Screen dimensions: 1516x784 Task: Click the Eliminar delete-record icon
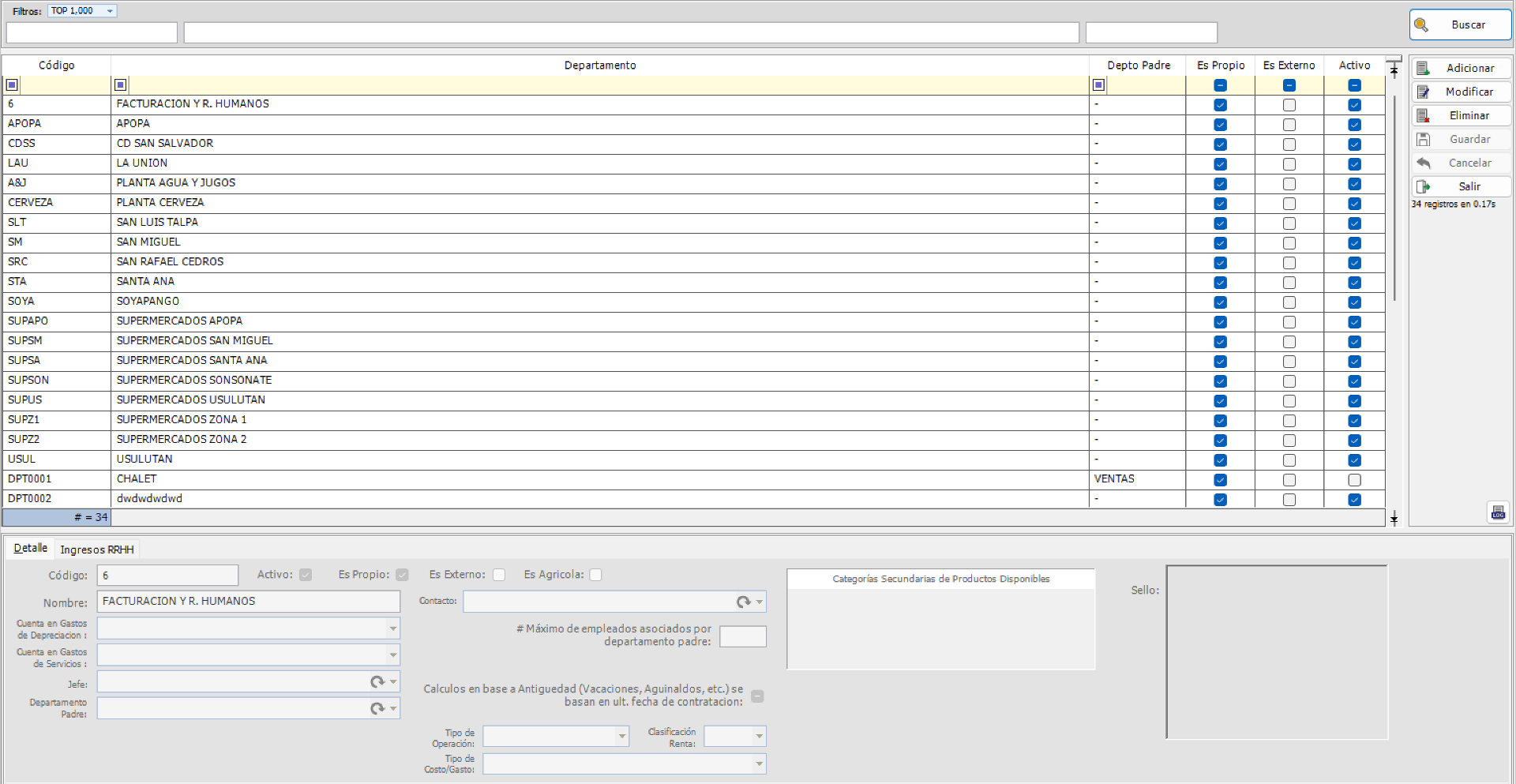point(1424,115)
